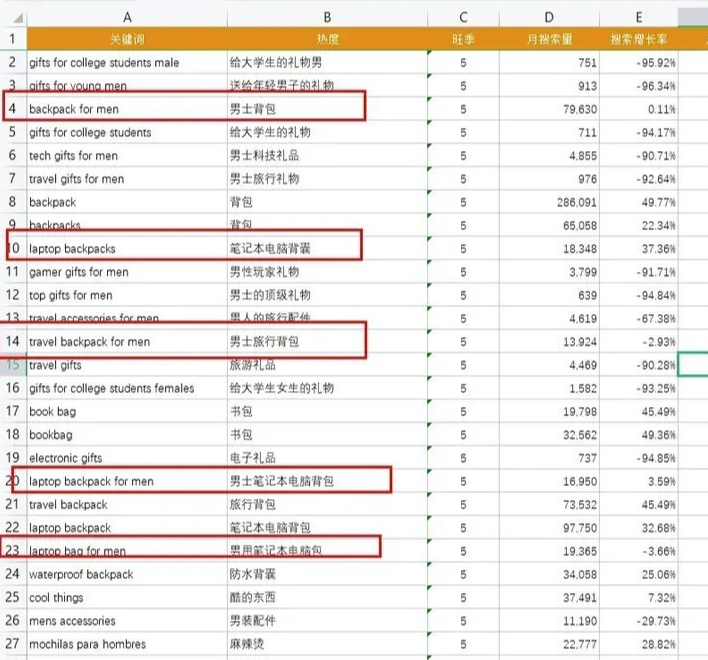Select cell '笔记本电脑背囊'

pos(327,248)
